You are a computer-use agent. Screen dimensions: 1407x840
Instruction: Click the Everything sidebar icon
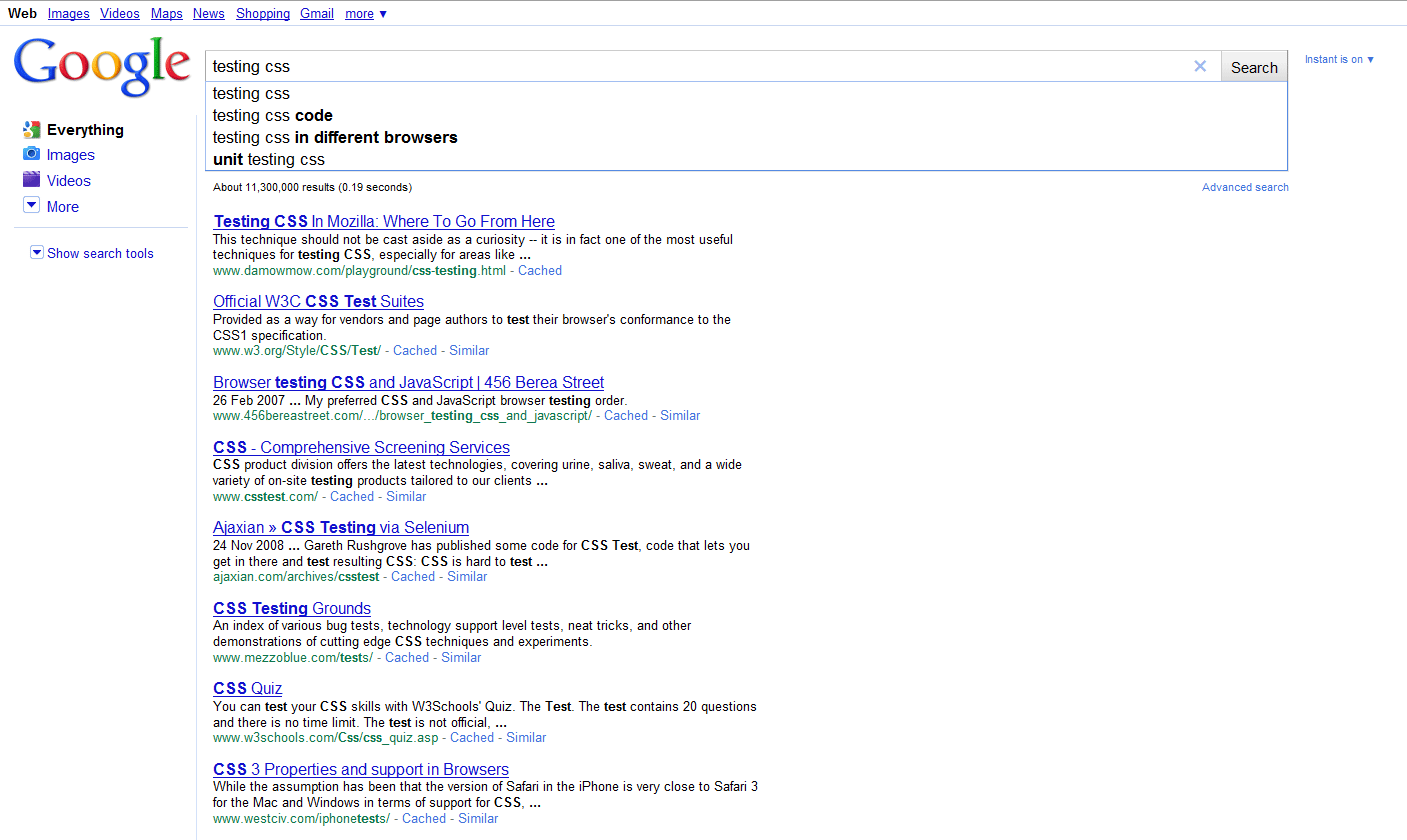(31, 129)
